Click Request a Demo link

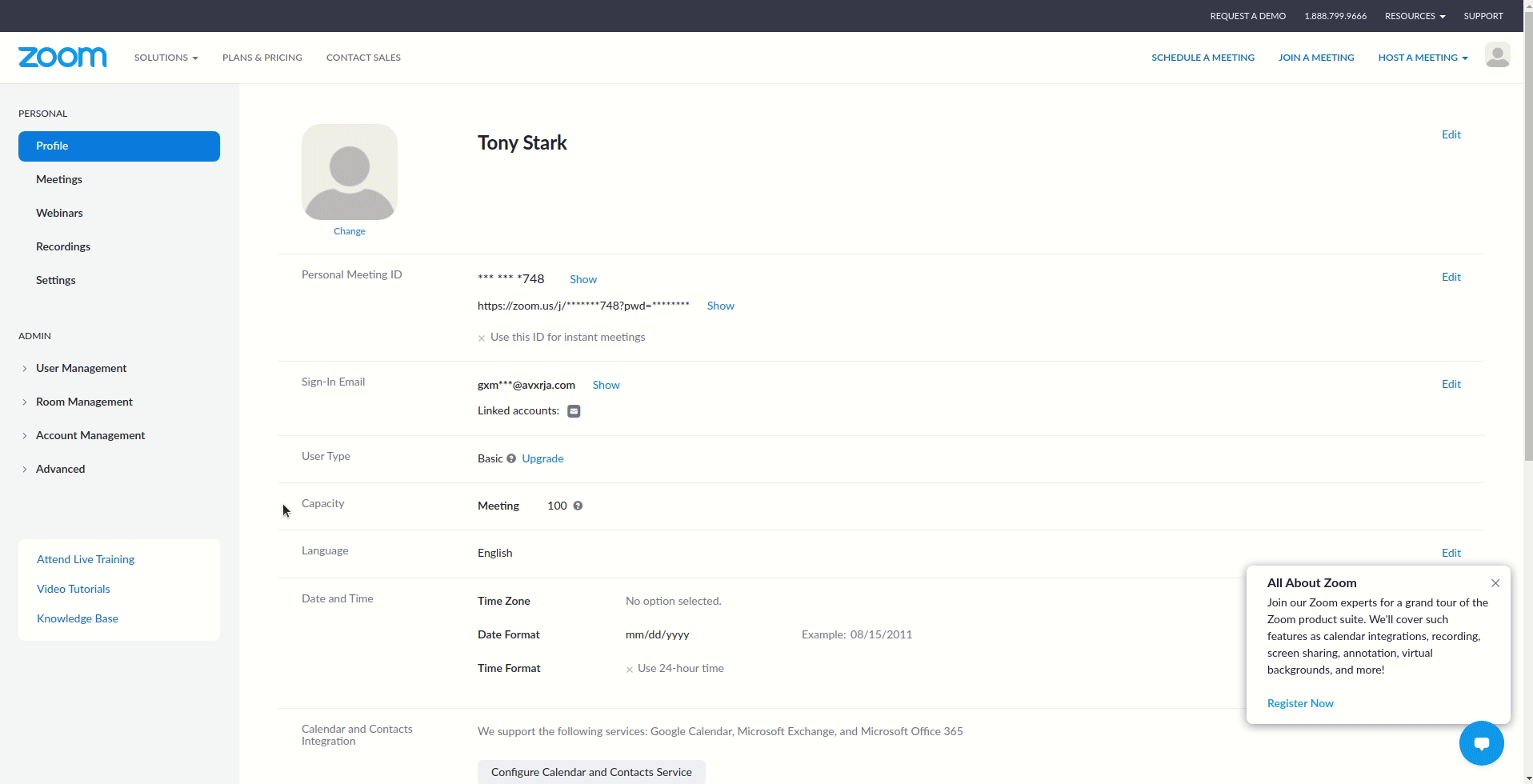point(1247,16)
